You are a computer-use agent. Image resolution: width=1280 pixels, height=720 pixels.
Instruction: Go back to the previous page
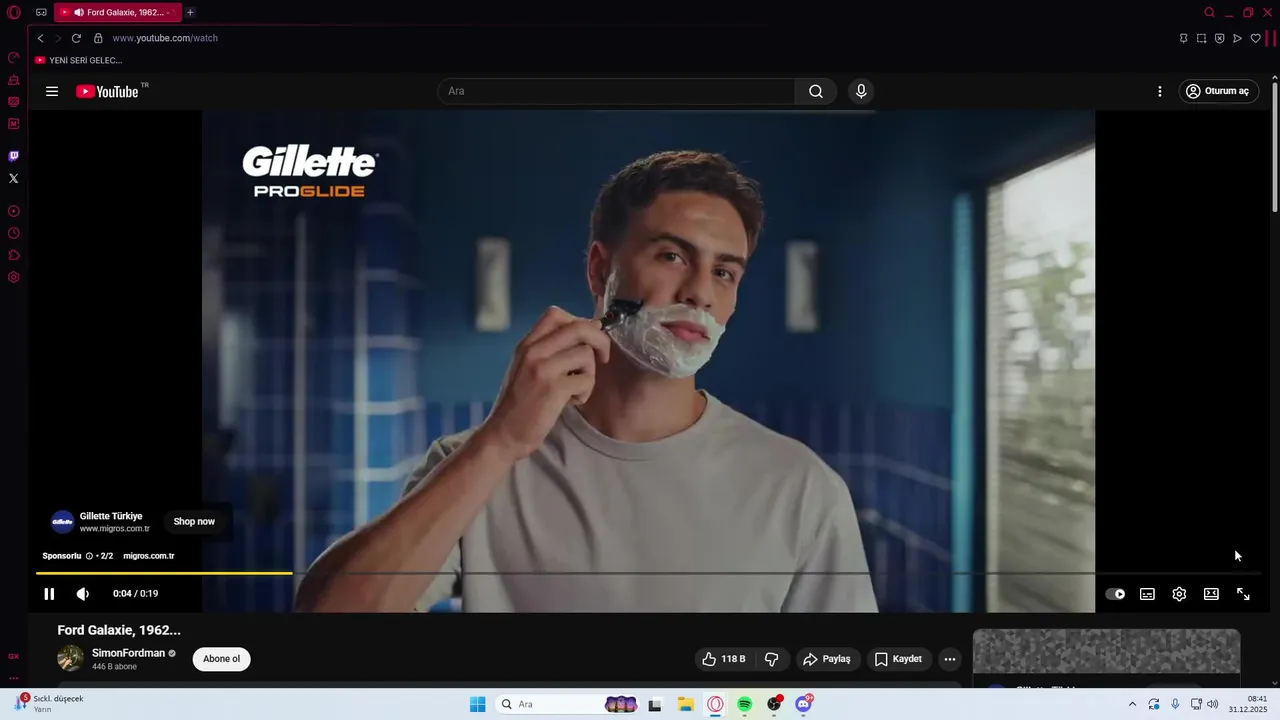(41, 38)
